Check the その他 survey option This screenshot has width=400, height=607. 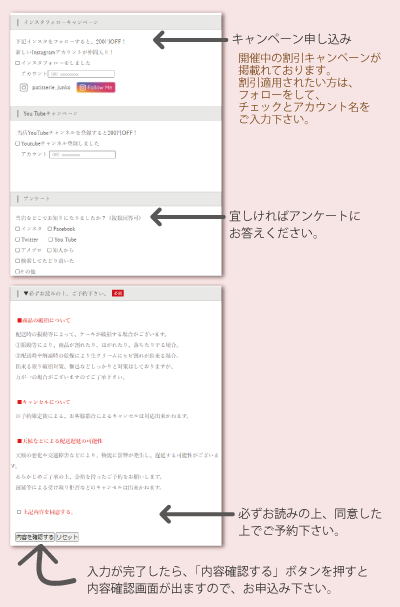17,271
